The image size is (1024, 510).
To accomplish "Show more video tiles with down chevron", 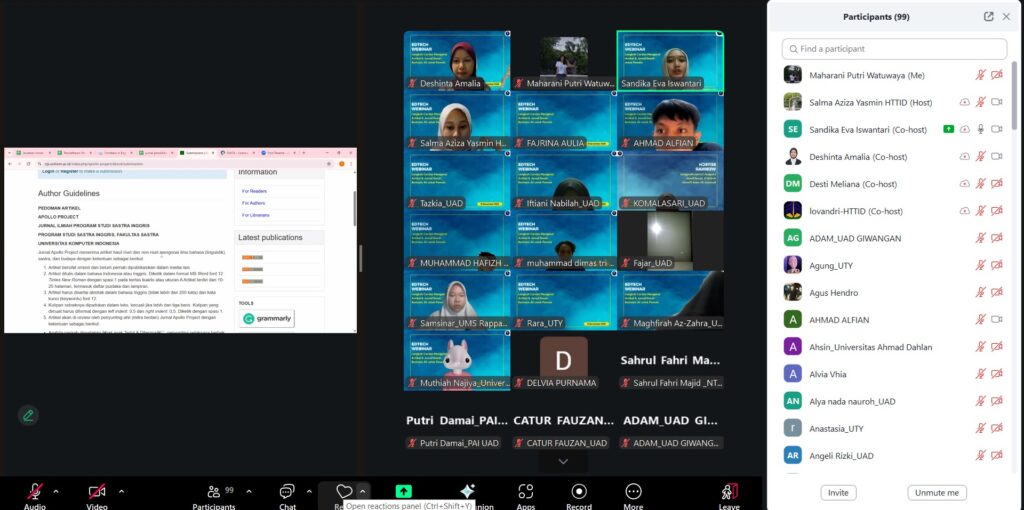I will point(563,461).
